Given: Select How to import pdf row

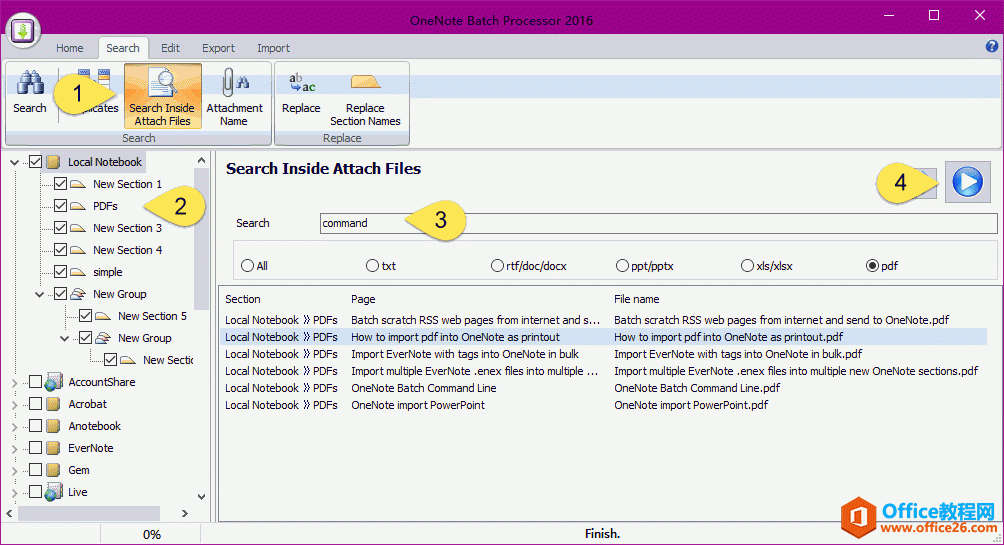Looking at the screenshot, I should click(603, 337).
